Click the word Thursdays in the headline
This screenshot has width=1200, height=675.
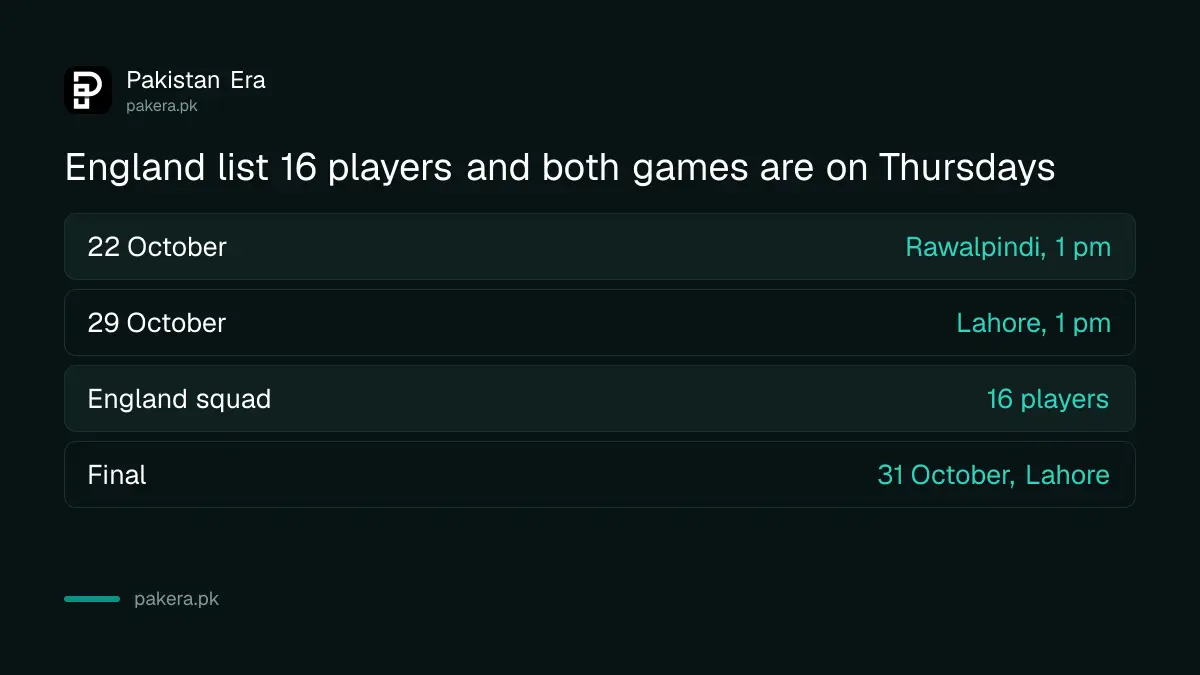click(x=967, y=168)
